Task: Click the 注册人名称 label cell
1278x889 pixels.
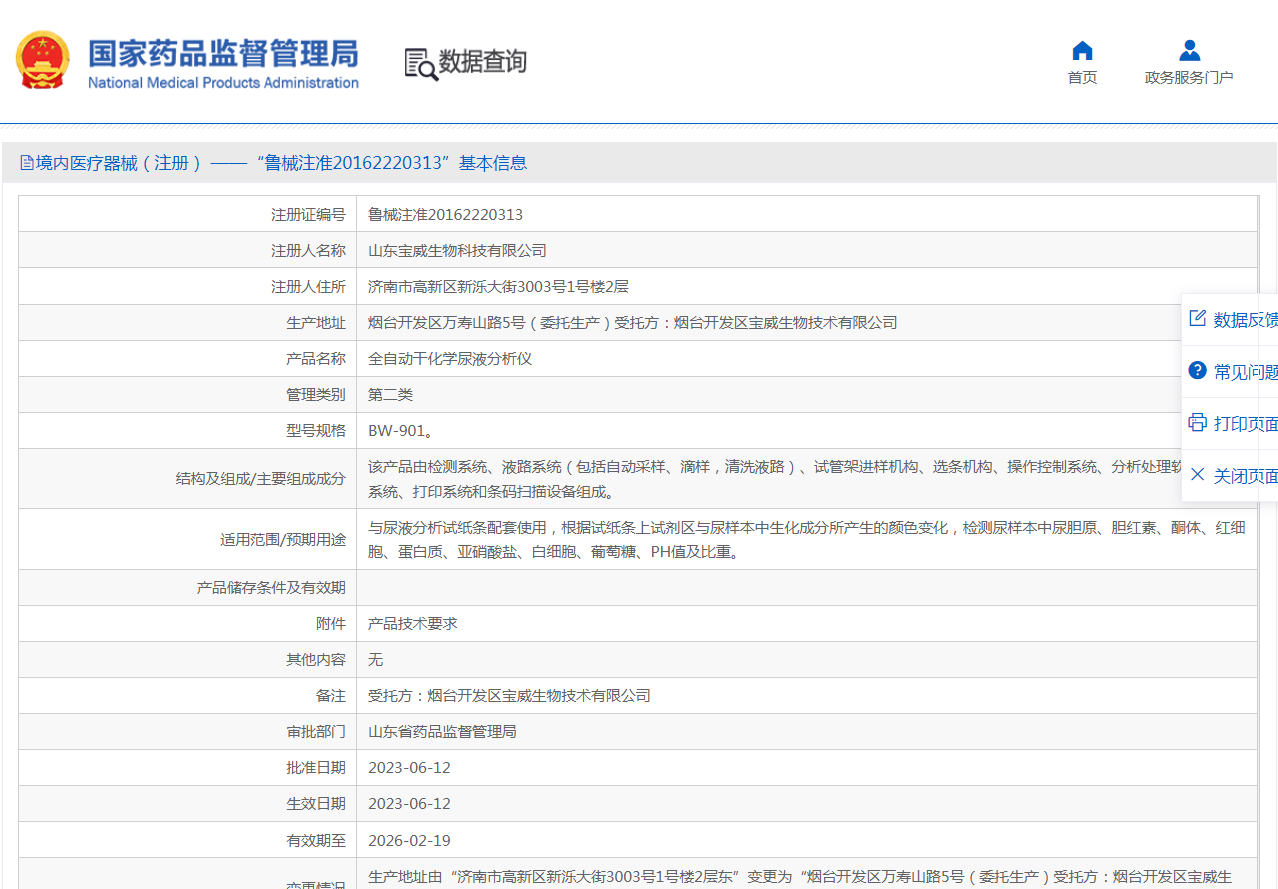Action: (x=188, y=251)
